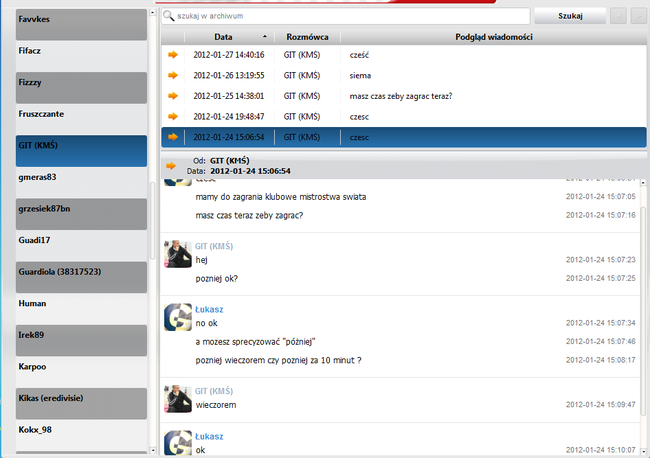Click the orange arrow on the 2012-01-24 19:48:47 row

coord(172,116)
